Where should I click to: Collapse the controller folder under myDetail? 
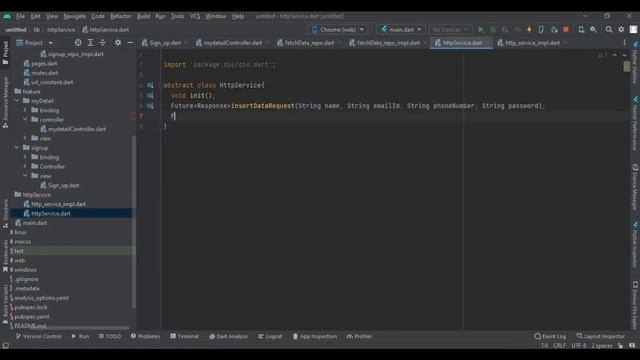(x=25, y=120)
